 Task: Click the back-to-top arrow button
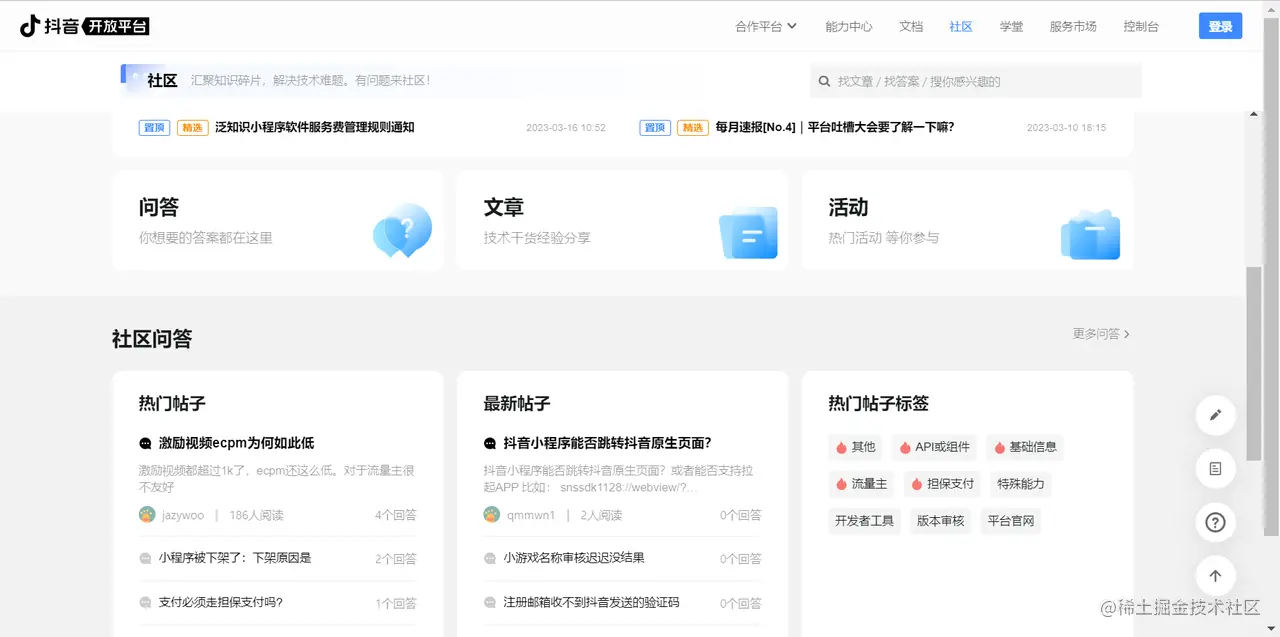[1216, 576]
